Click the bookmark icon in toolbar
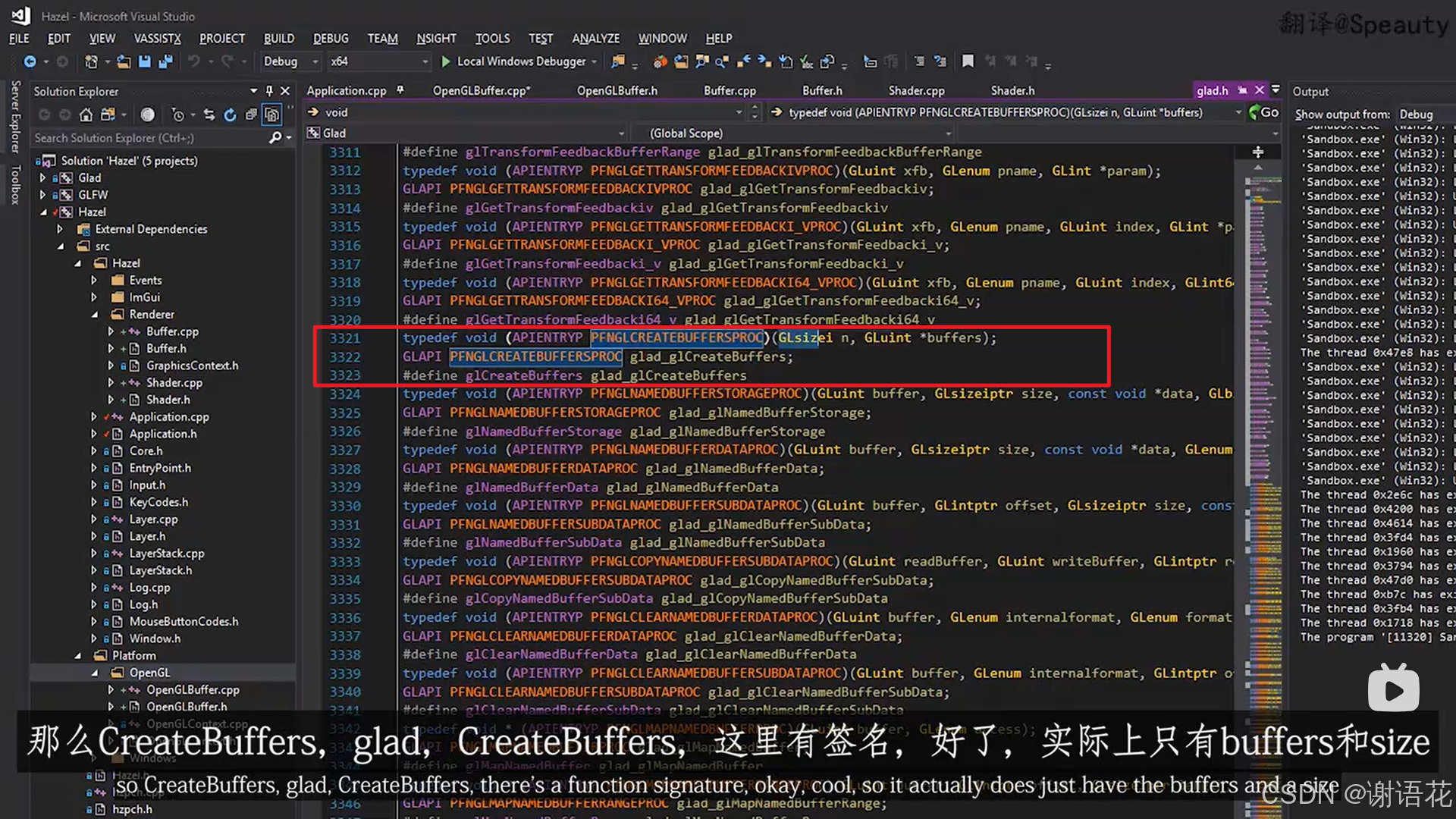This screenshot has height=819, width=1456. (x=968, y=61)
